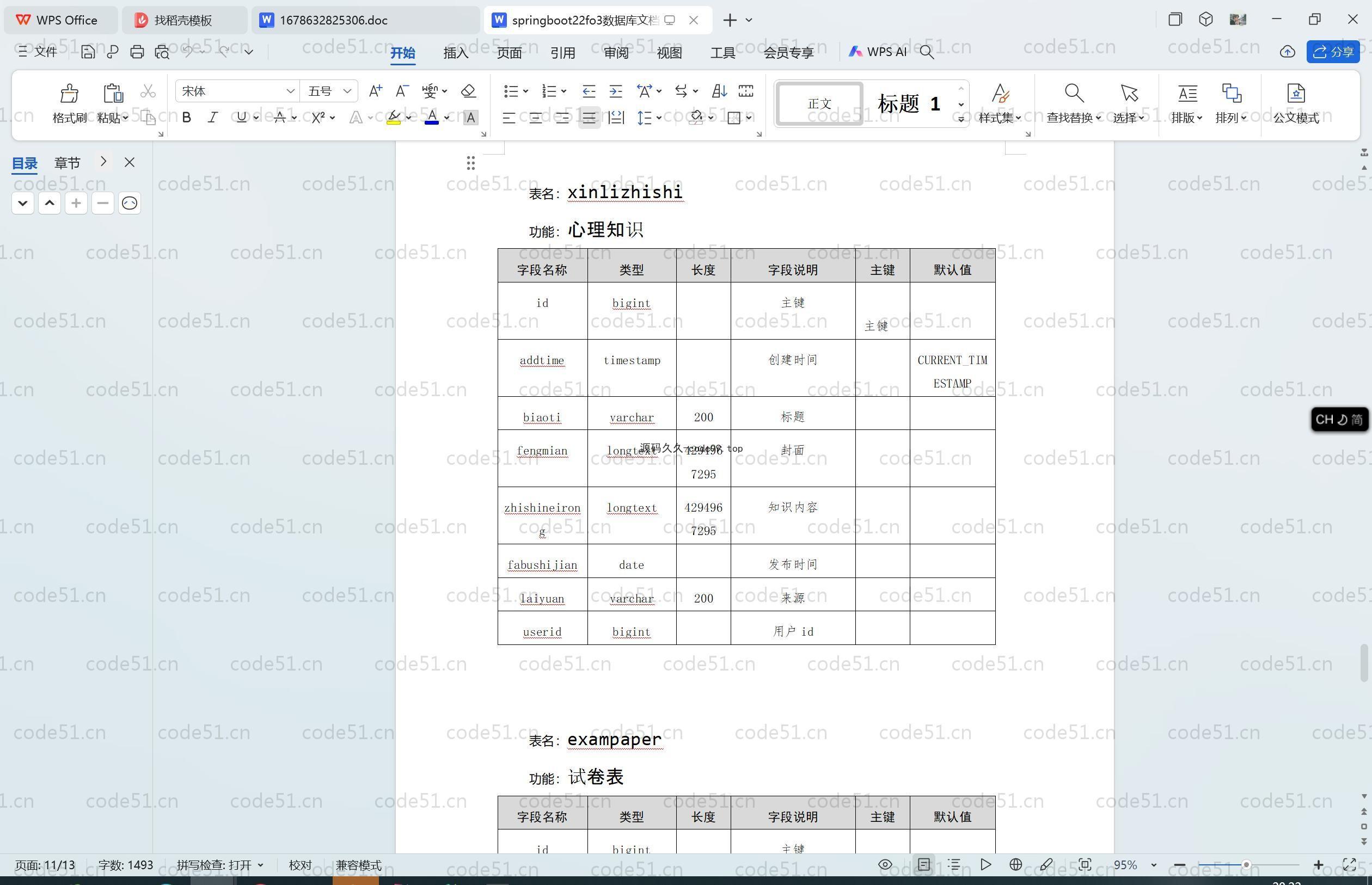Increase font size with A+ icon

point(375,91)
